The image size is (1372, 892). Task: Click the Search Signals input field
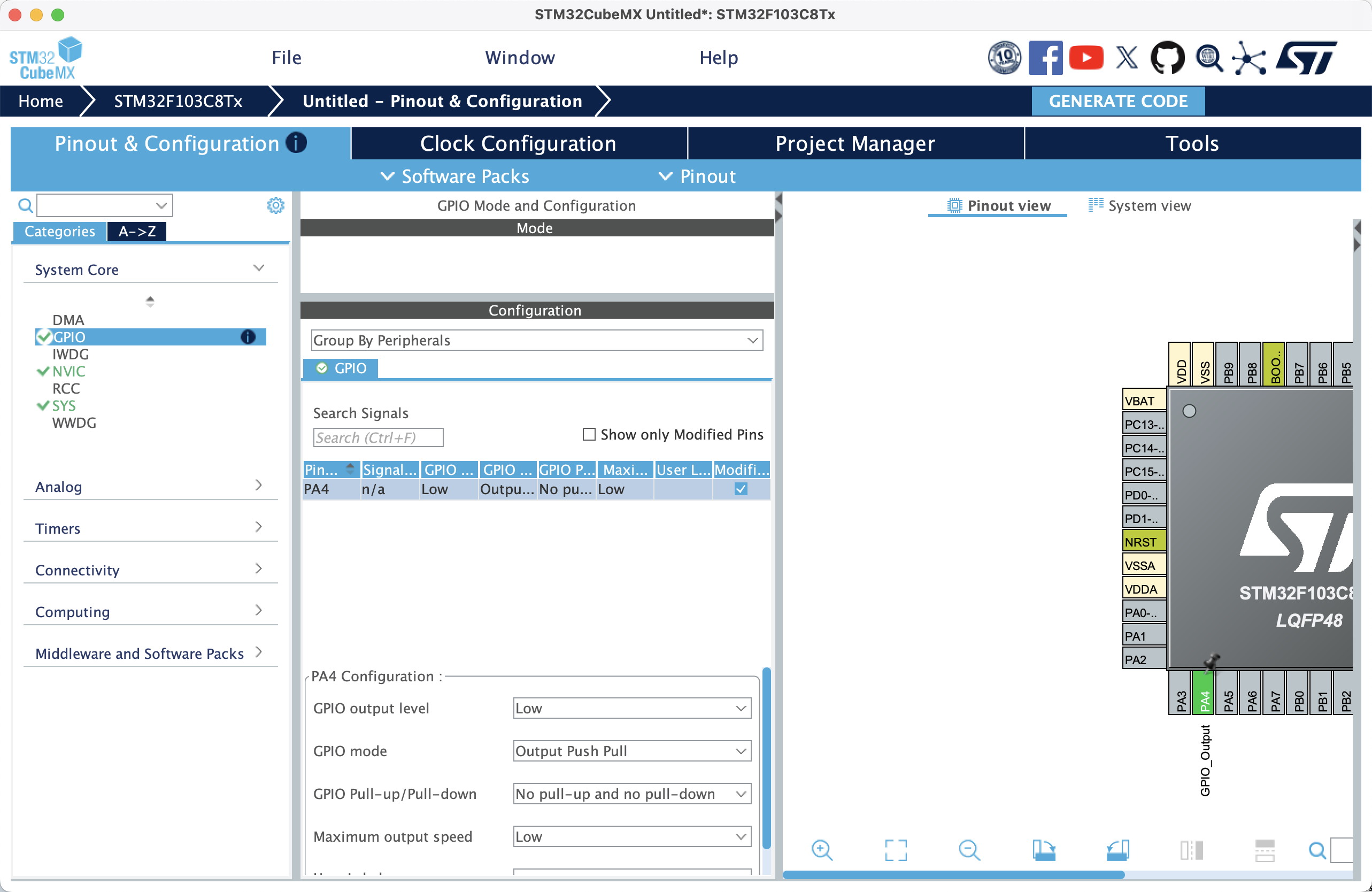coord(378,437)
